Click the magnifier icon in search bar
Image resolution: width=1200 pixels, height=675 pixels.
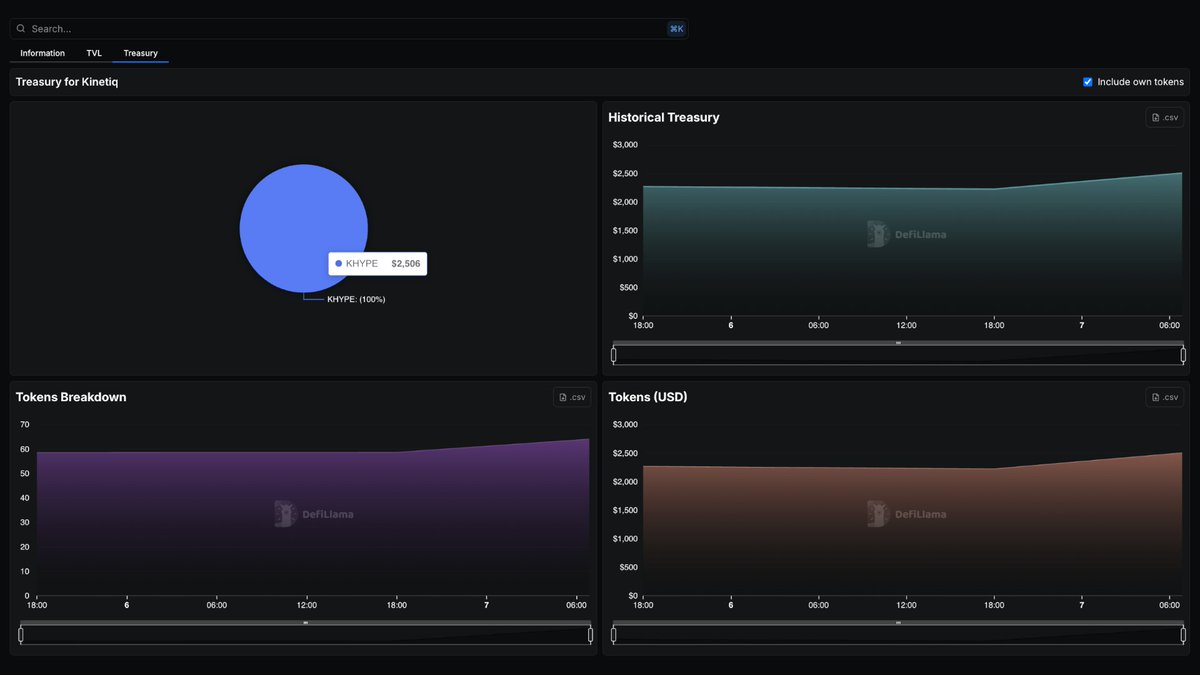pos(21,29)
